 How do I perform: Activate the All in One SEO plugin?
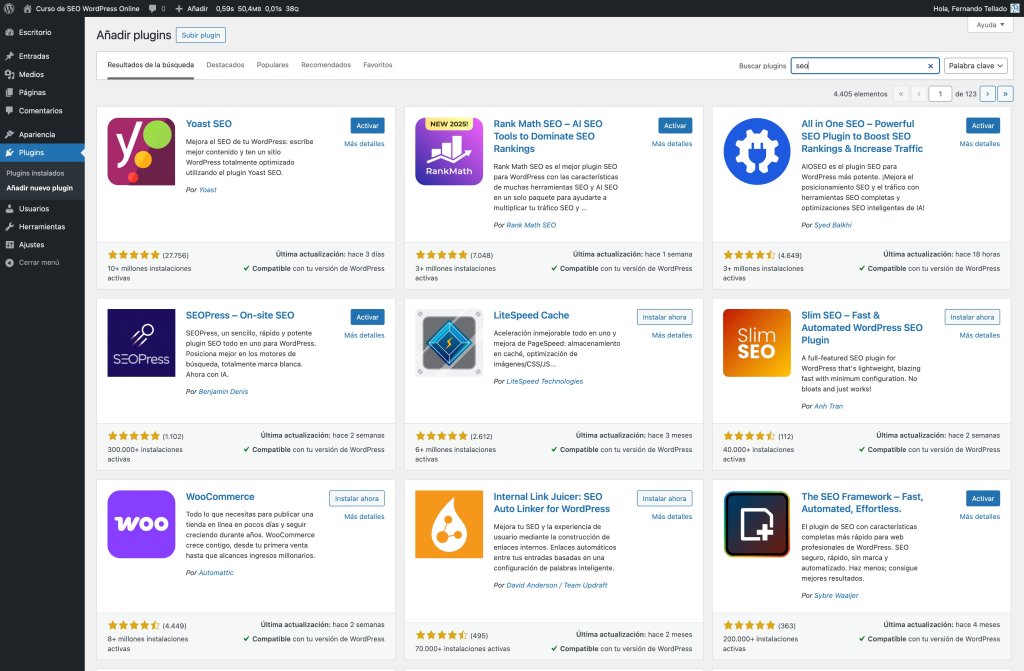982,125
